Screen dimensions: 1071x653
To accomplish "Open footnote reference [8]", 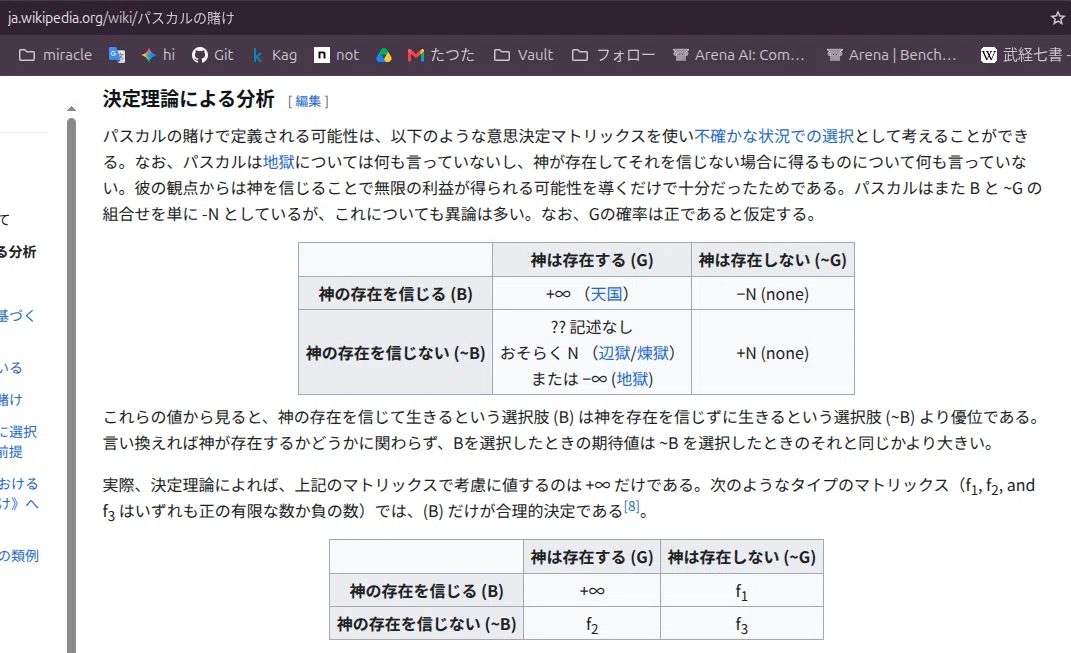I will pos(632,506).
